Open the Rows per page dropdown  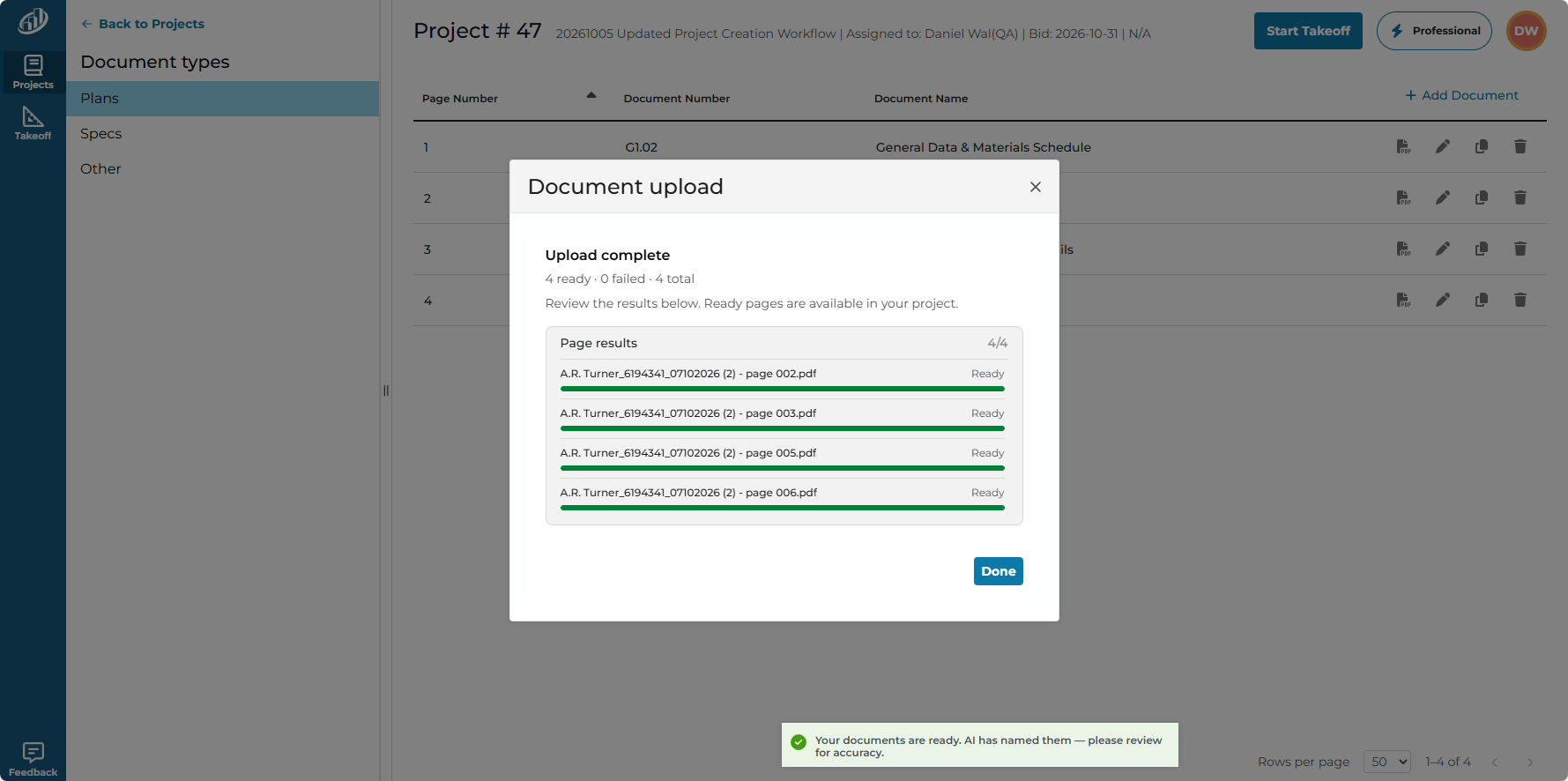pyautogui.click(x=1386, y=762)
